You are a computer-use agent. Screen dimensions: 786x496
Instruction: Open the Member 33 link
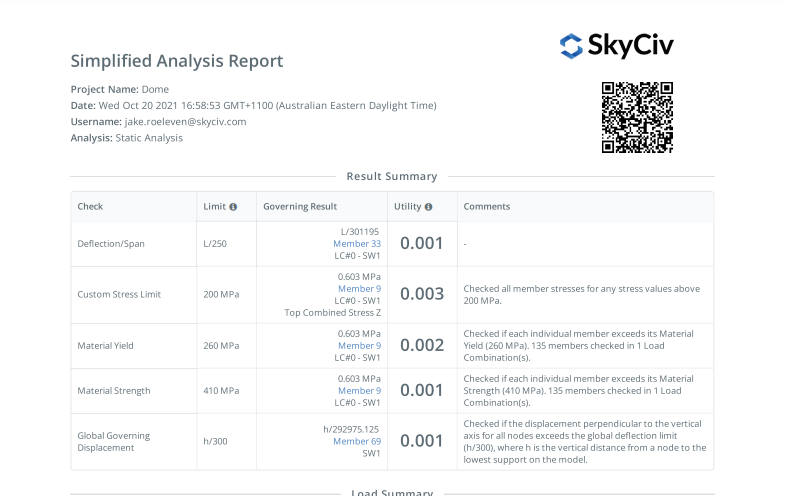pos(357,243)
